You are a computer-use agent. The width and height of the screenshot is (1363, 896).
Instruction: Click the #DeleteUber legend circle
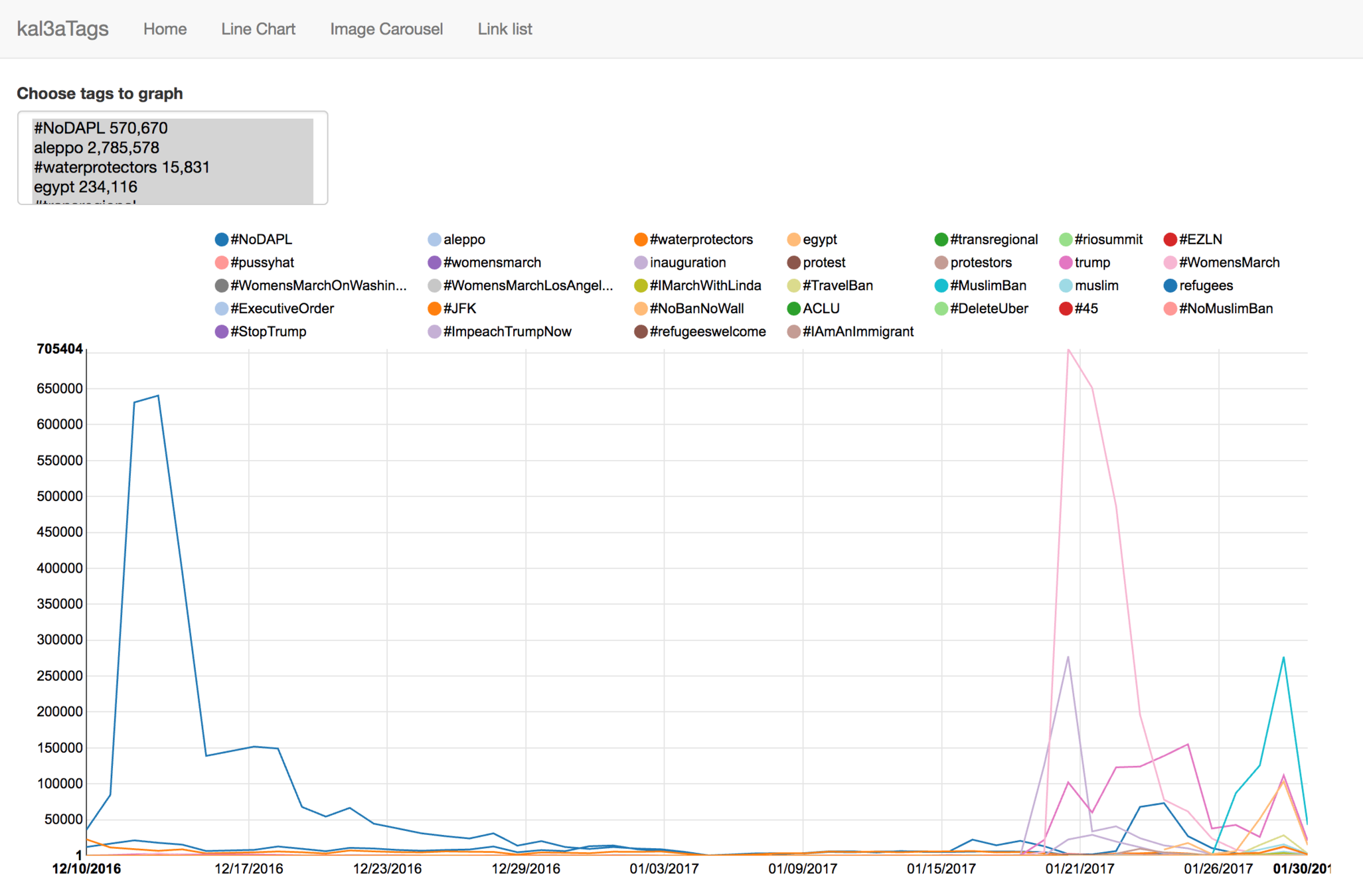pos(941,309)
